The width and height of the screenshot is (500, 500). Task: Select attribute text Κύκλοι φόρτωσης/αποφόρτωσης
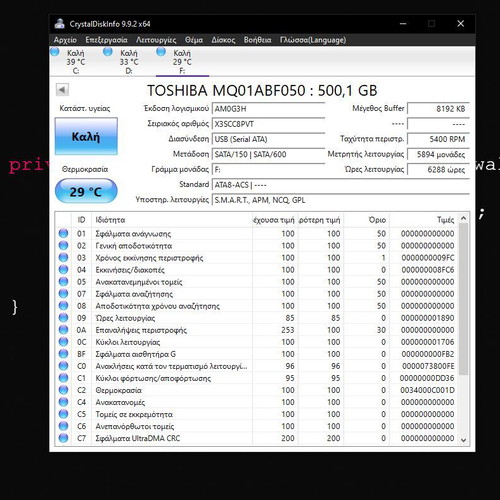[153, 378]
